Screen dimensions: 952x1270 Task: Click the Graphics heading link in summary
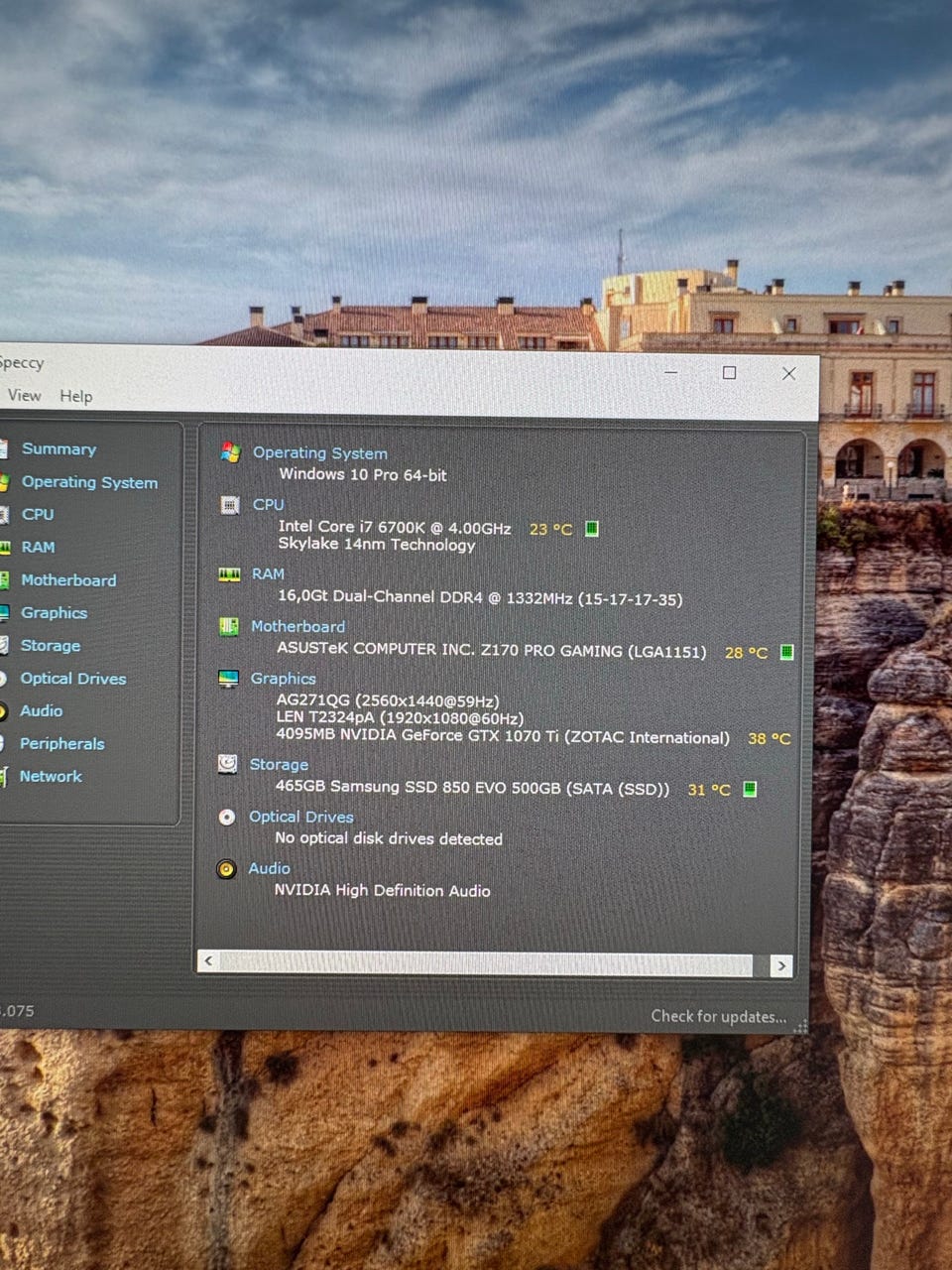[283, 679]
